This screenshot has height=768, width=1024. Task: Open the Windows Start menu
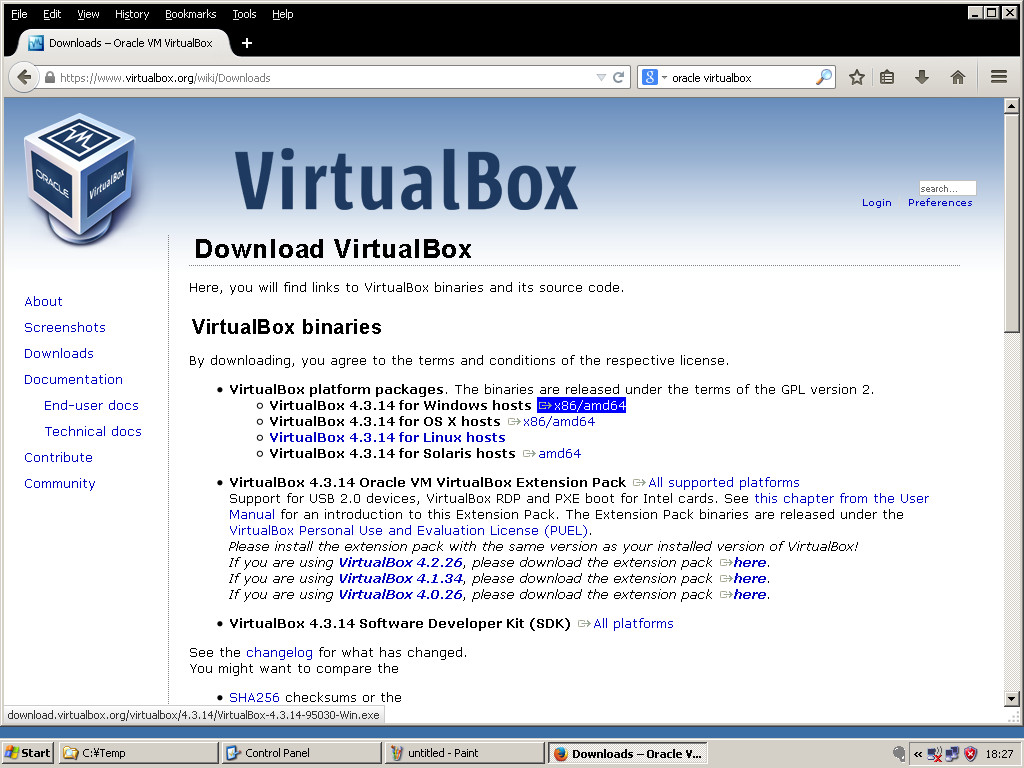[x=27, y=753]
